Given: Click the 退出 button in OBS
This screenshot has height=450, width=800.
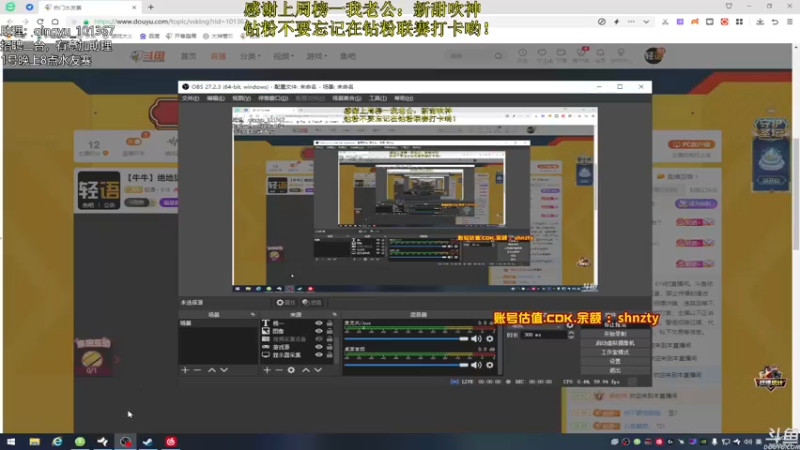Looking at the screenshot, I should click(x=615, y=370).
